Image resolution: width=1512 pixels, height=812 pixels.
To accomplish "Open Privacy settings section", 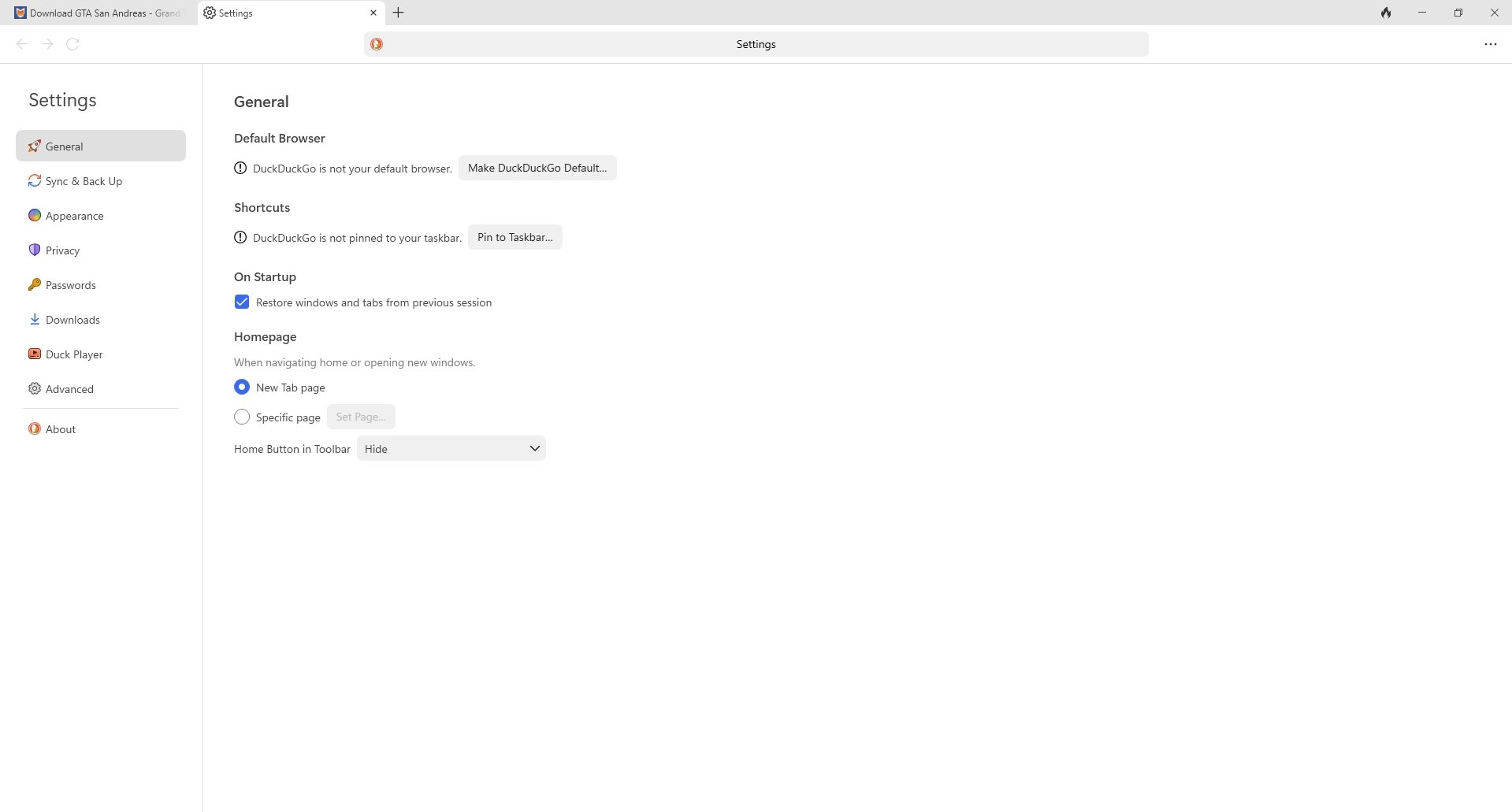I will (x=101, y=250).
